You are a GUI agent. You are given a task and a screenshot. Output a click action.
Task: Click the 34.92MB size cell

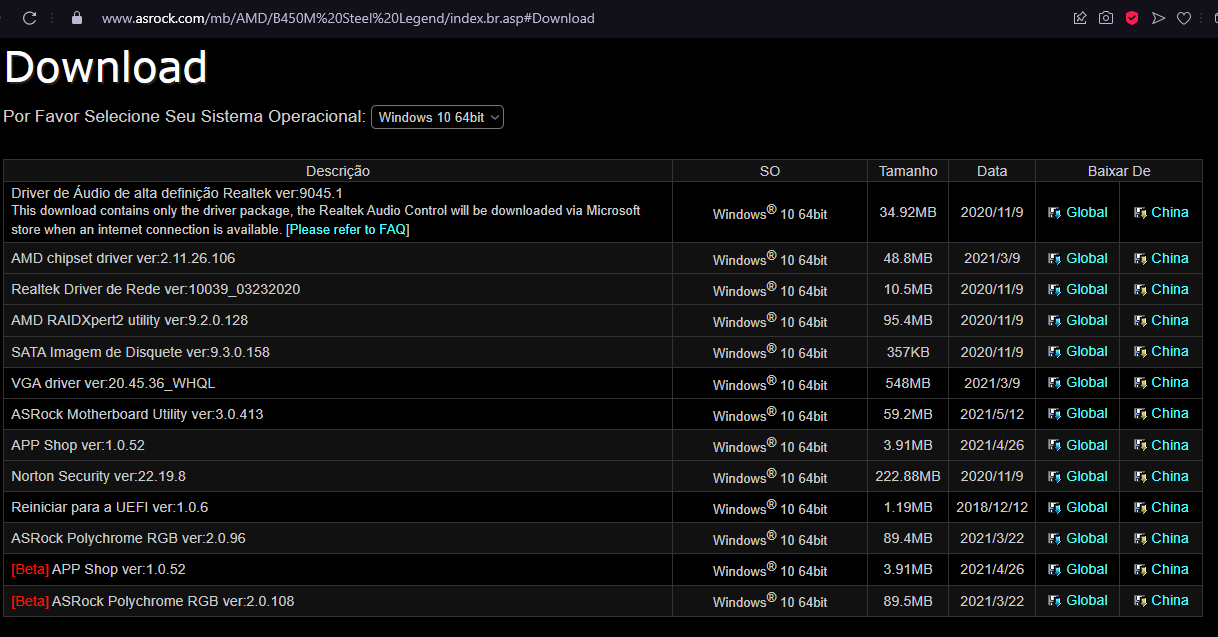908,212
